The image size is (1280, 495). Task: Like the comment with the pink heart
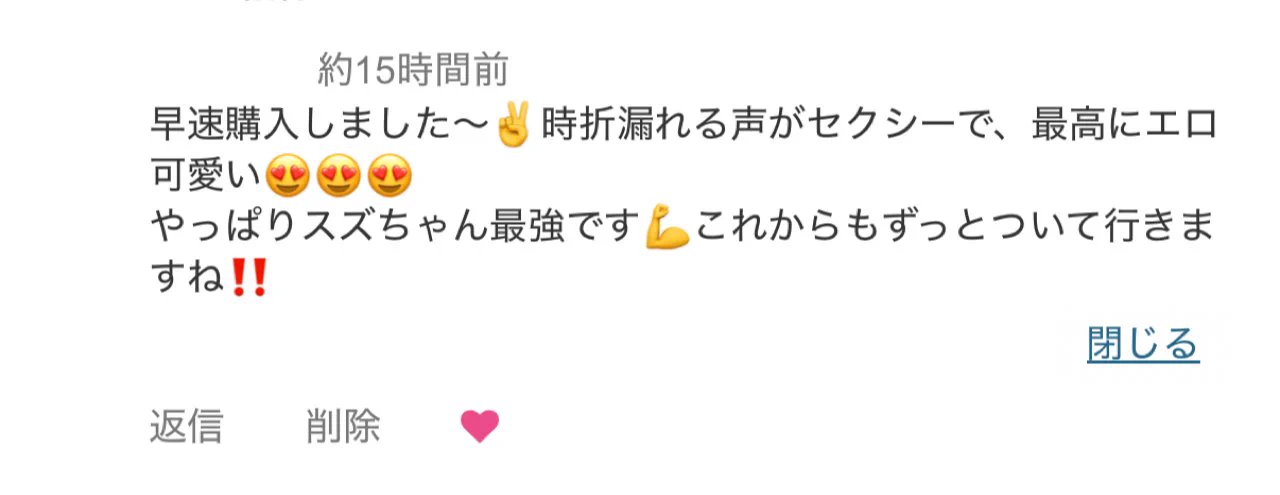[480, 427]
